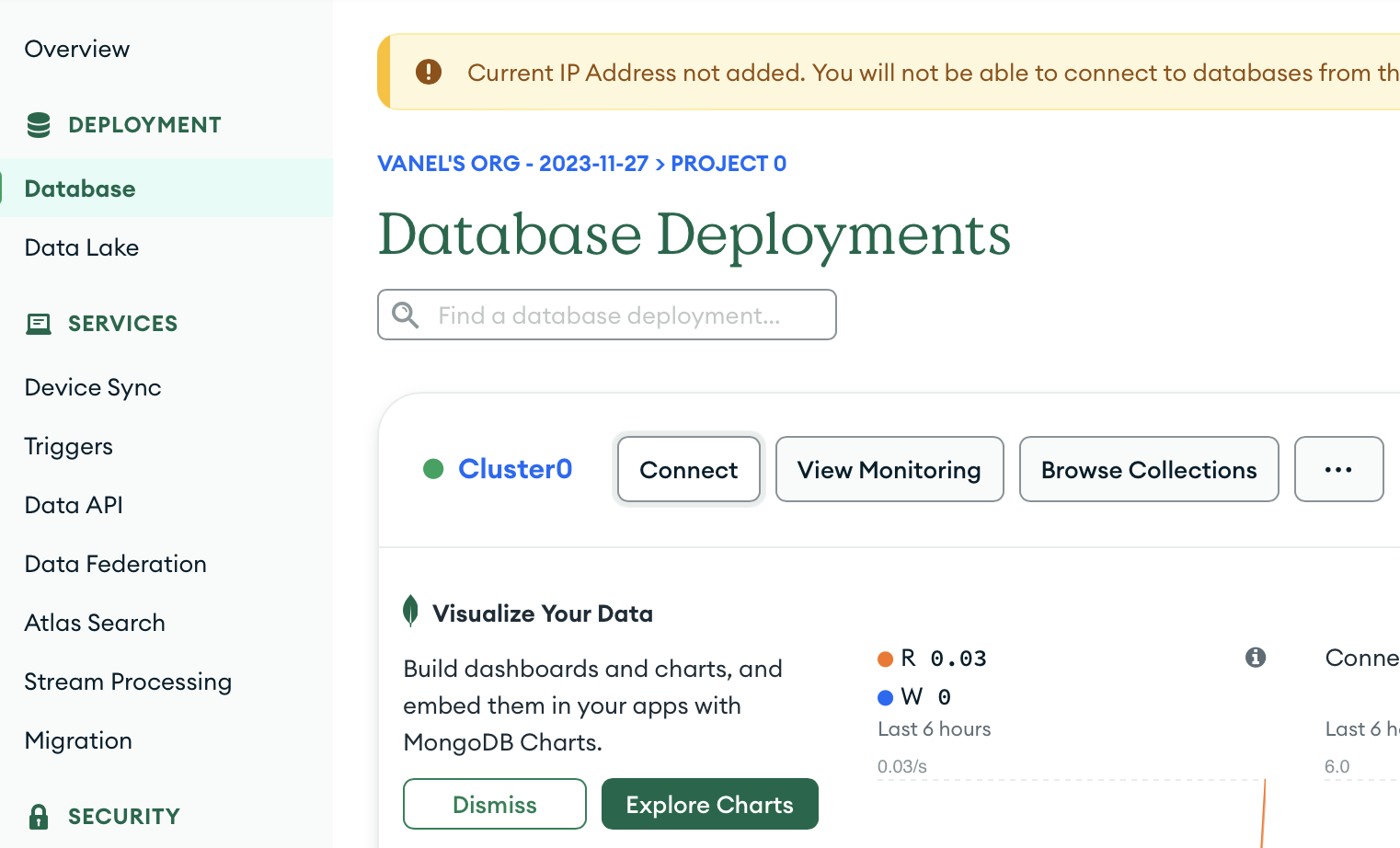Go to Data Lake
Viewport: 1400px width, 848px height.
click(82, 247)
